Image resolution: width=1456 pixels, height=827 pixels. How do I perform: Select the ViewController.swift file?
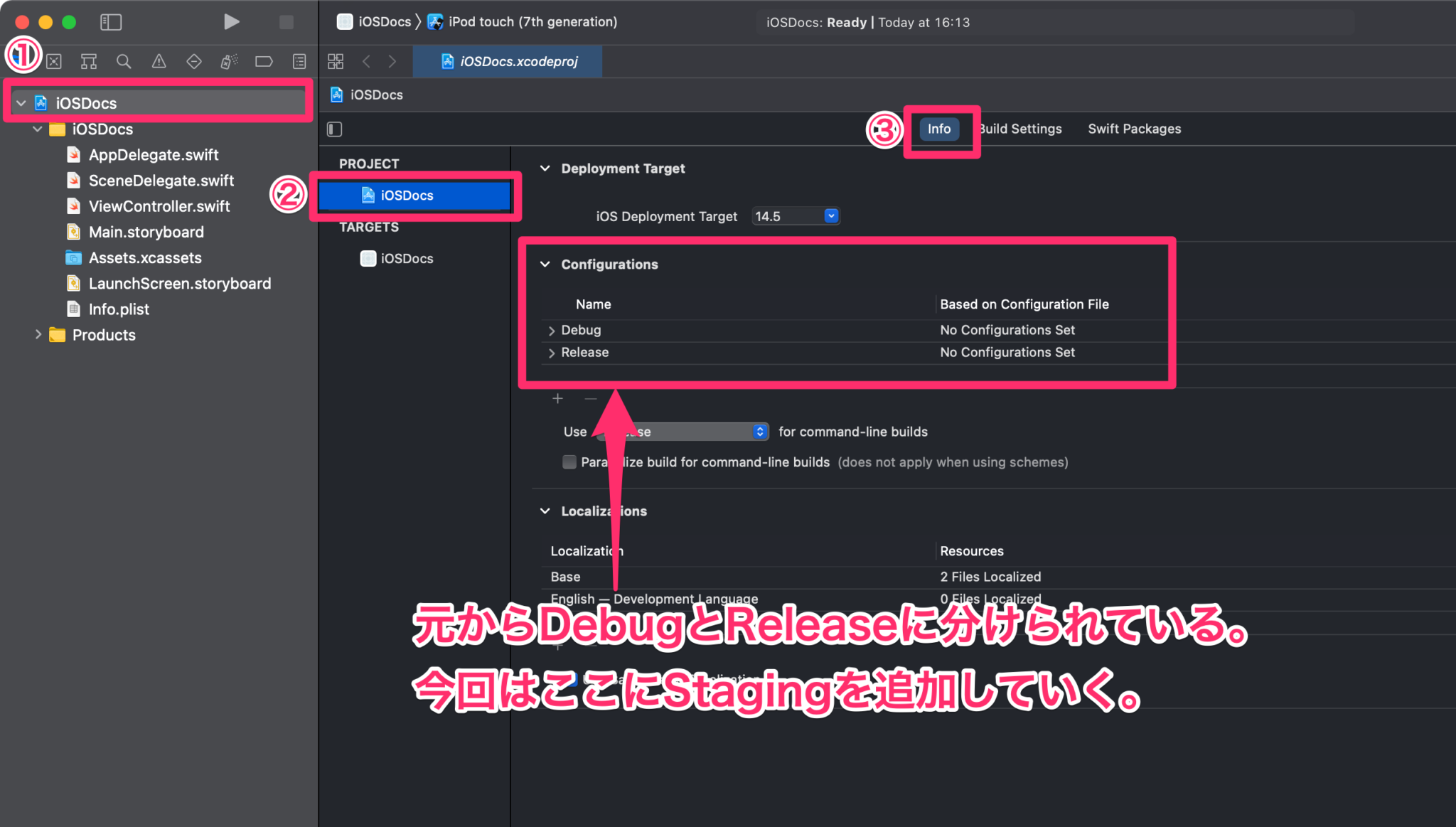(x=159, y=206)
